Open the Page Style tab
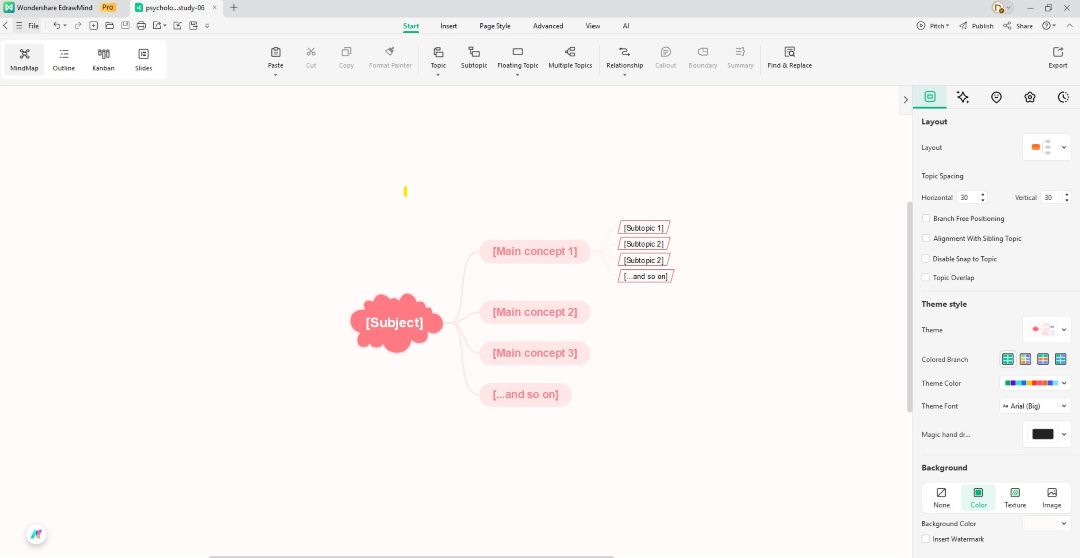The width and height of the screenshot is (1080, 558). (x=495, y=26)
